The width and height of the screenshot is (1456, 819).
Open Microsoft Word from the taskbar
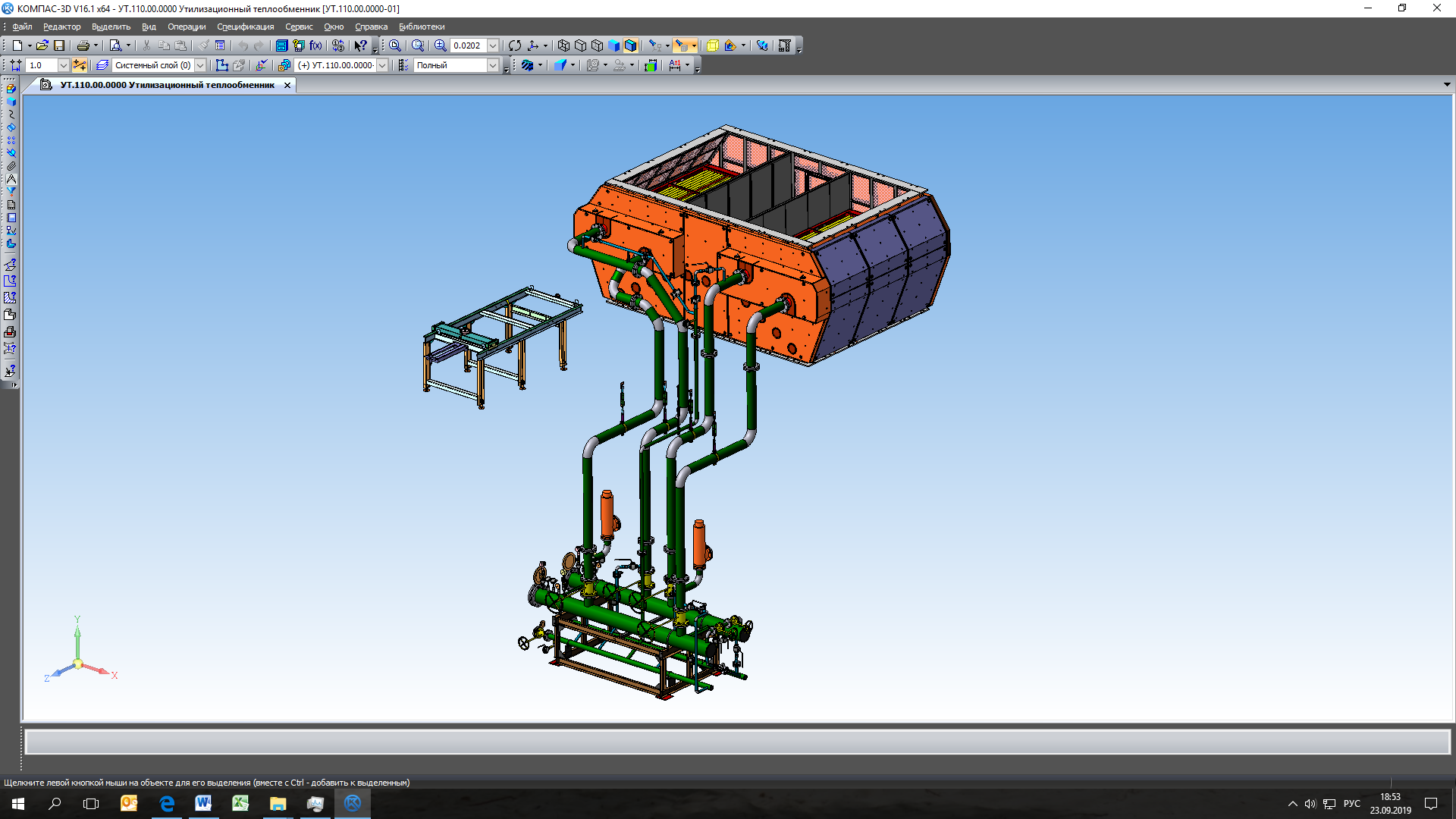click(x=203, y=803)
